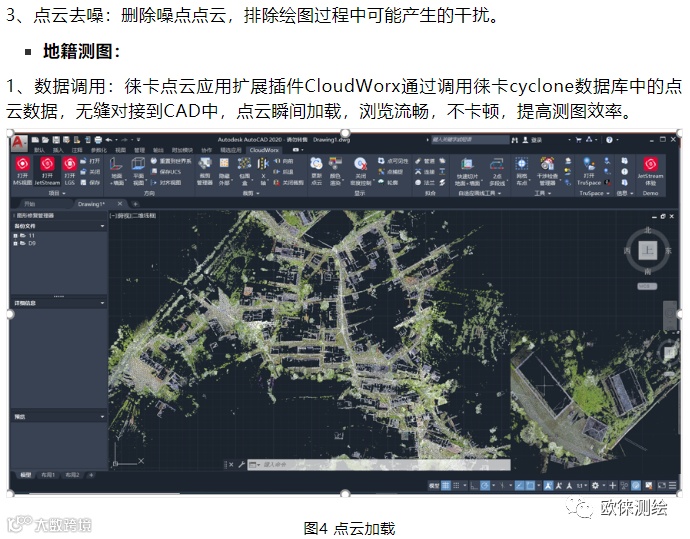
Task: Toggle object snap tracking in status bar
Action: (x=519, y=485)
